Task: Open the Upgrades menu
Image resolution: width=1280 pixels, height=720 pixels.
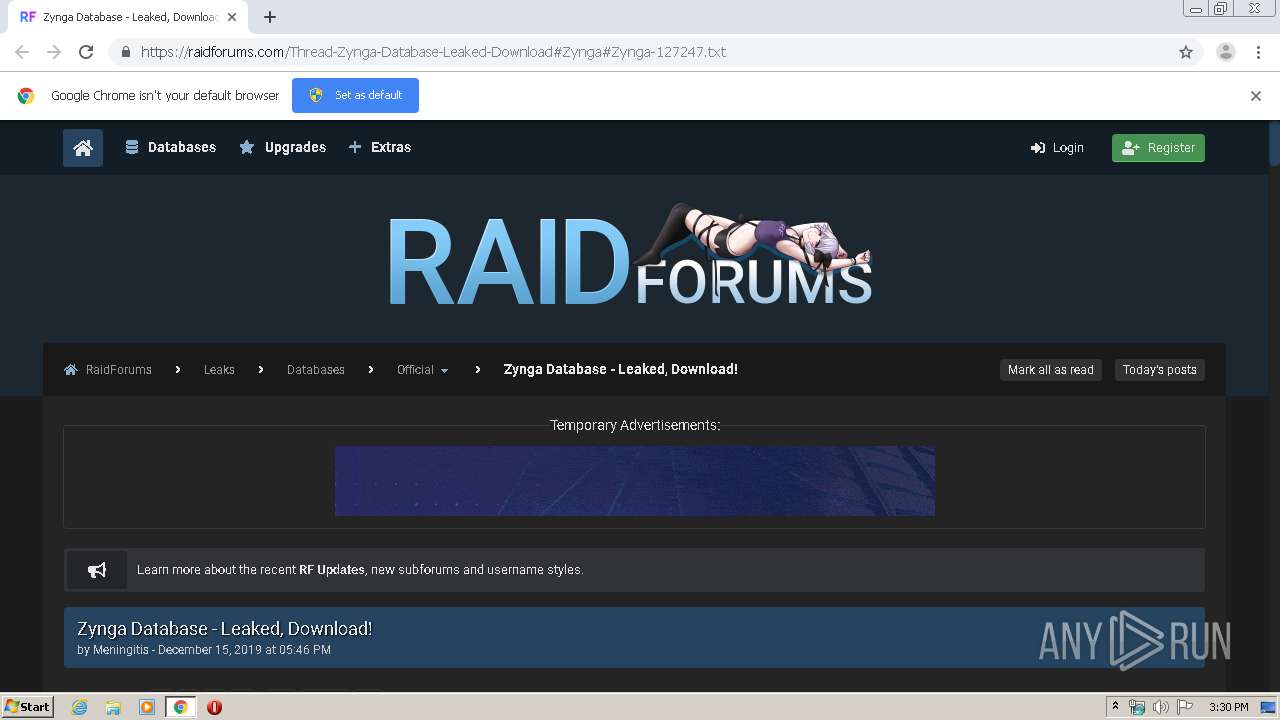Action: [283, 147]
